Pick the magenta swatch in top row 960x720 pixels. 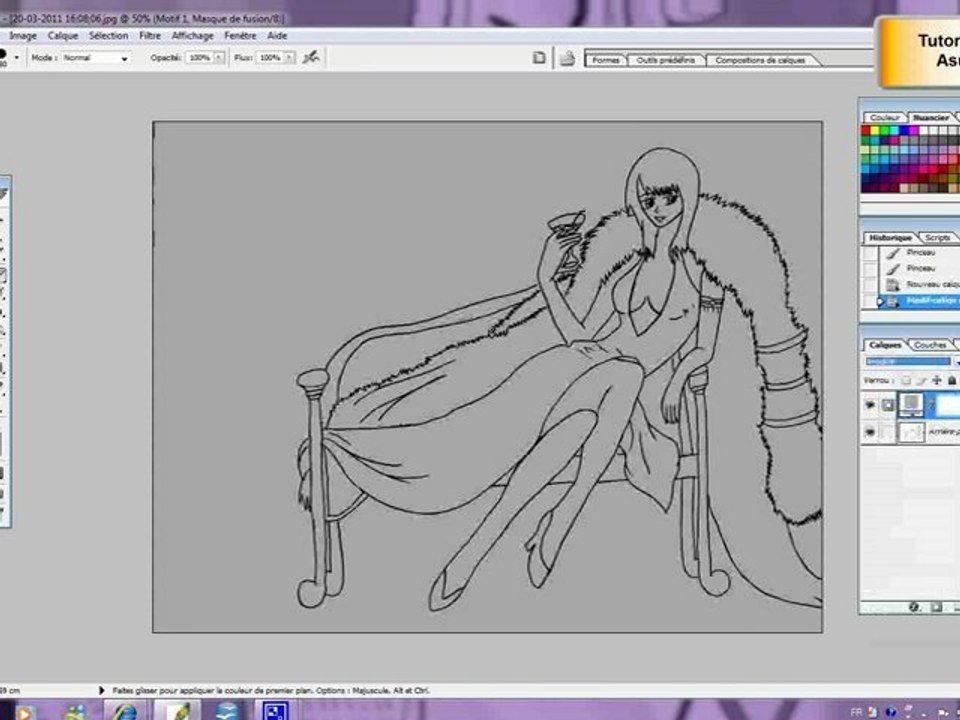click(x=915, y=130)
